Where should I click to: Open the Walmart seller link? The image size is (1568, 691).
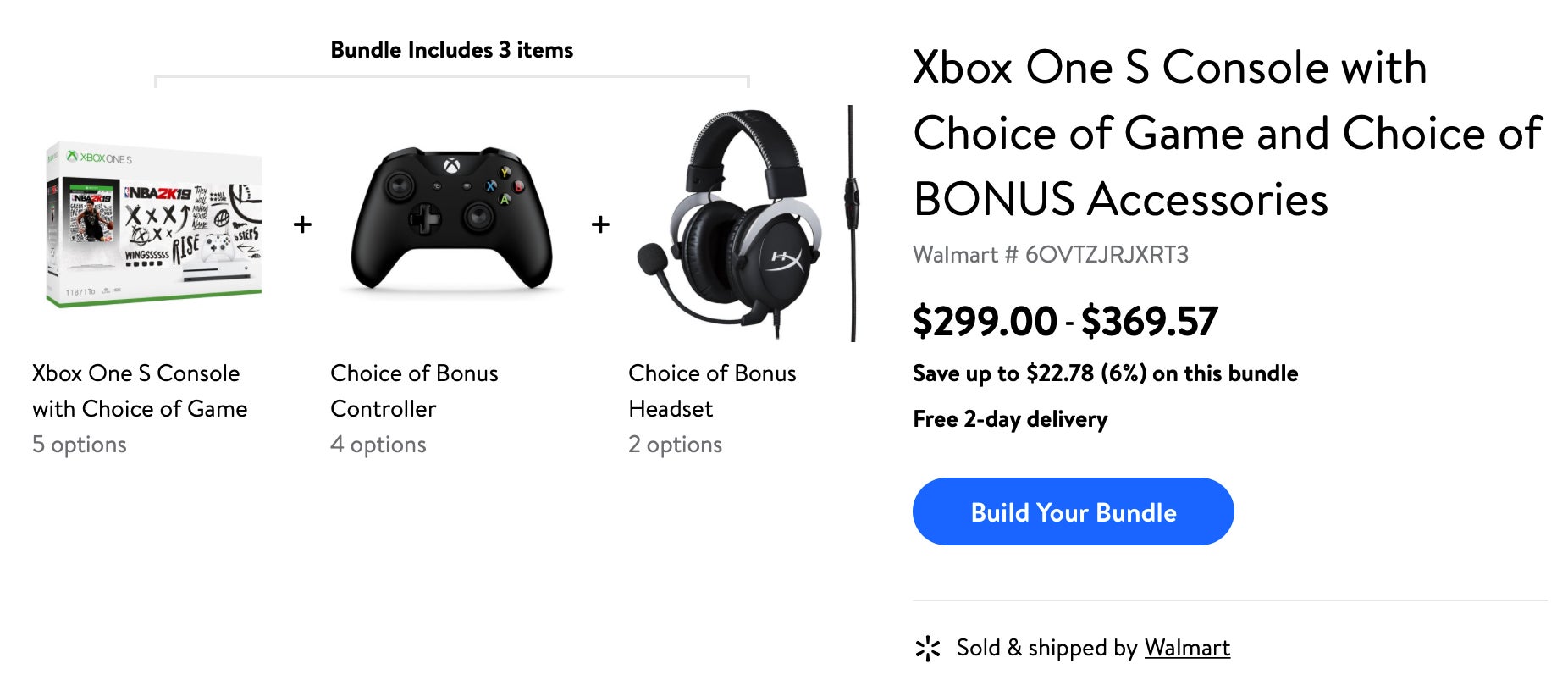(x=1187, y=648)
